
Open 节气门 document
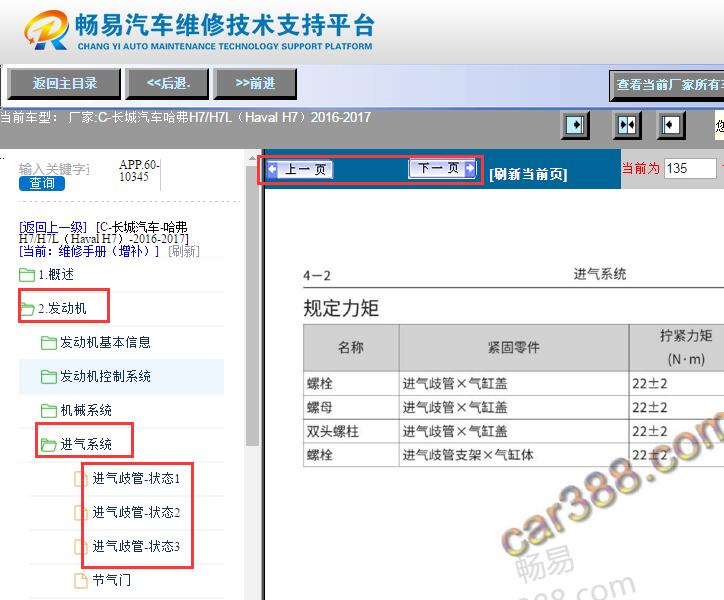click(x=111, y=580)
